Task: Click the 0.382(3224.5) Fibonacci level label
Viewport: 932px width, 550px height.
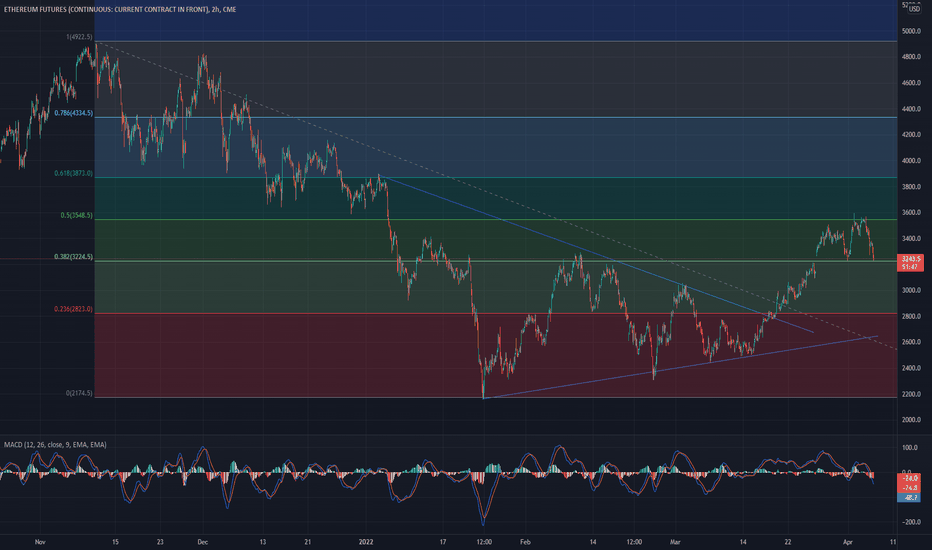Action: coord(74,257)
